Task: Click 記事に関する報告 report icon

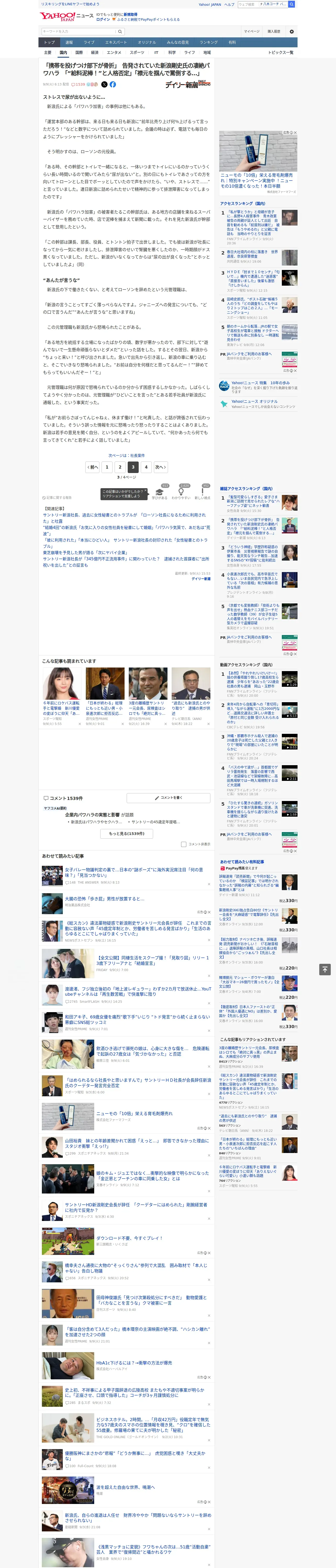Action: click(57, 497)
